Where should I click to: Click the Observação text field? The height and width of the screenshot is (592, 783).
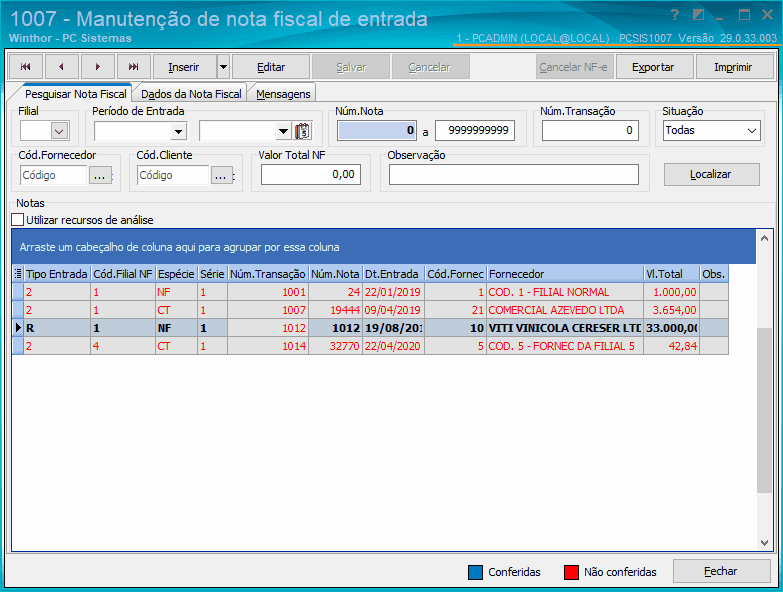pos(514,175)
